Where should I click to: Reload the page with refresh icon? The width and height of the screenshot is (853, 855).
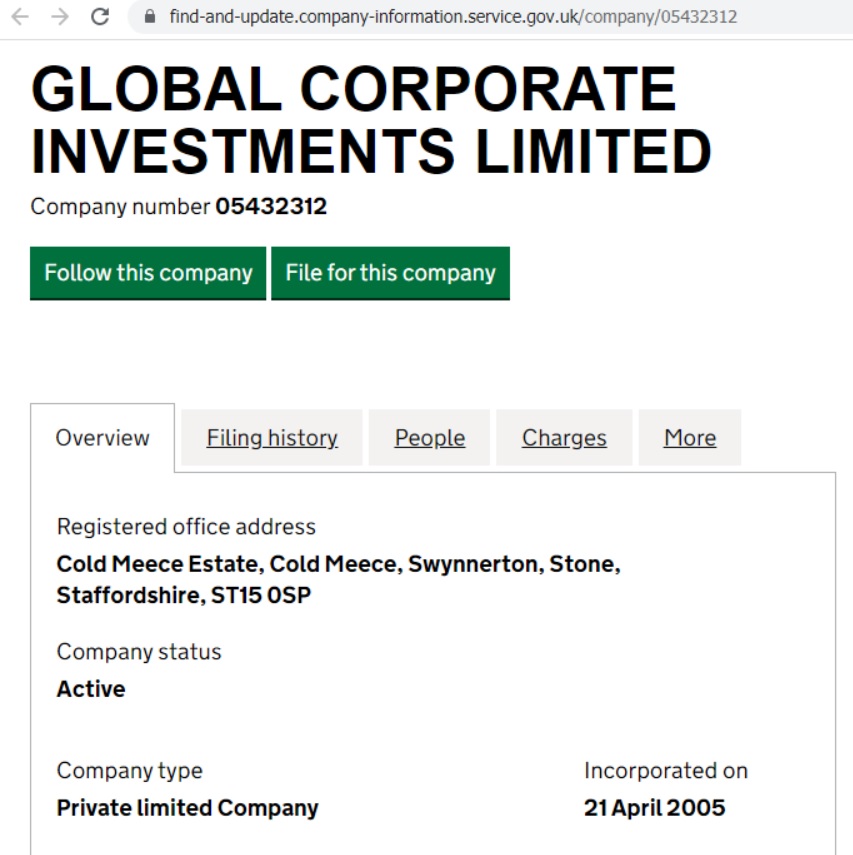point(100,17)
